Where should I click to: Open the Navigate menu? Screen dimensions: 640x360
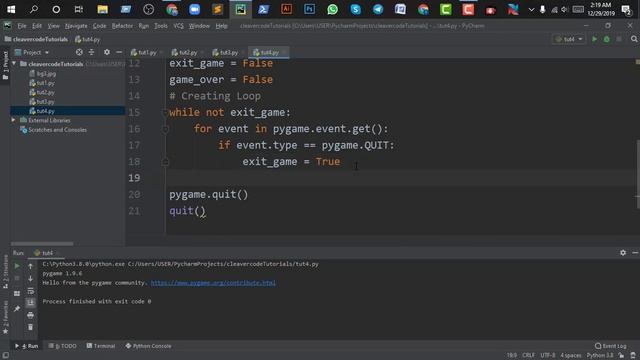[x=76, y=26]
